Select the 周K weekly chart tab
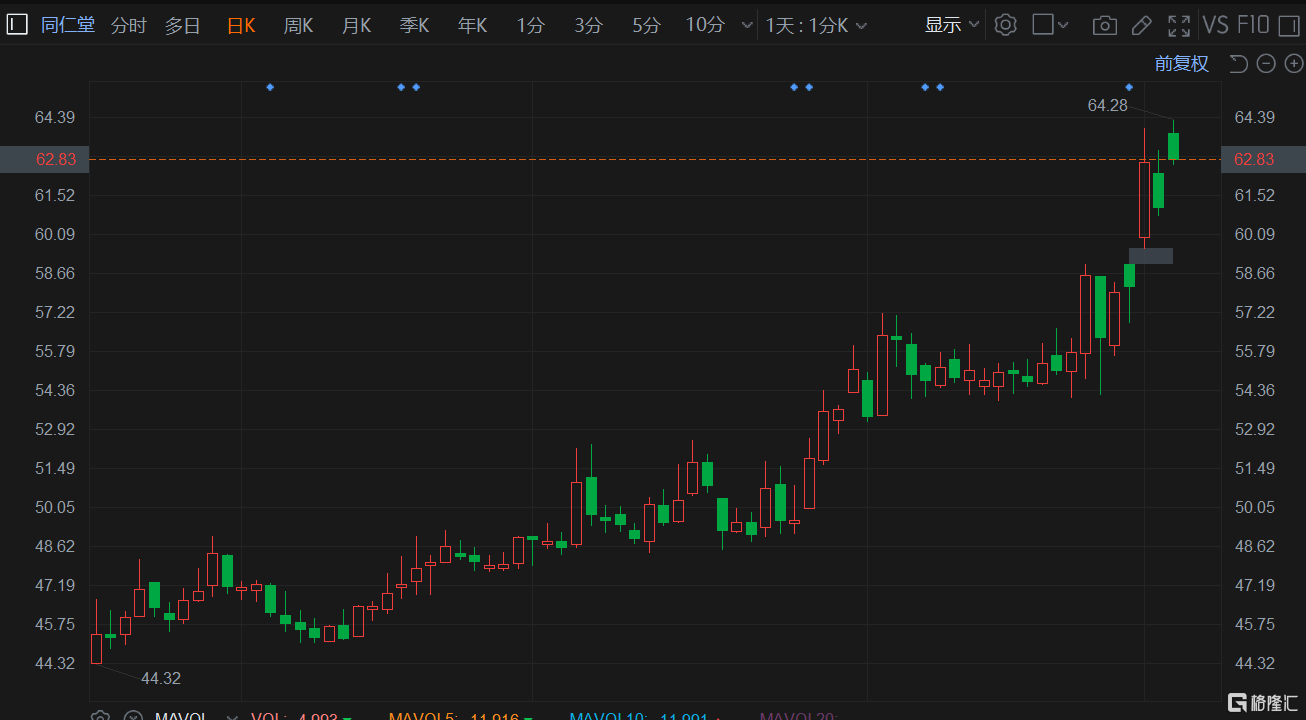The width and height of the screenshot is (1306, 720). pos(298,25)
